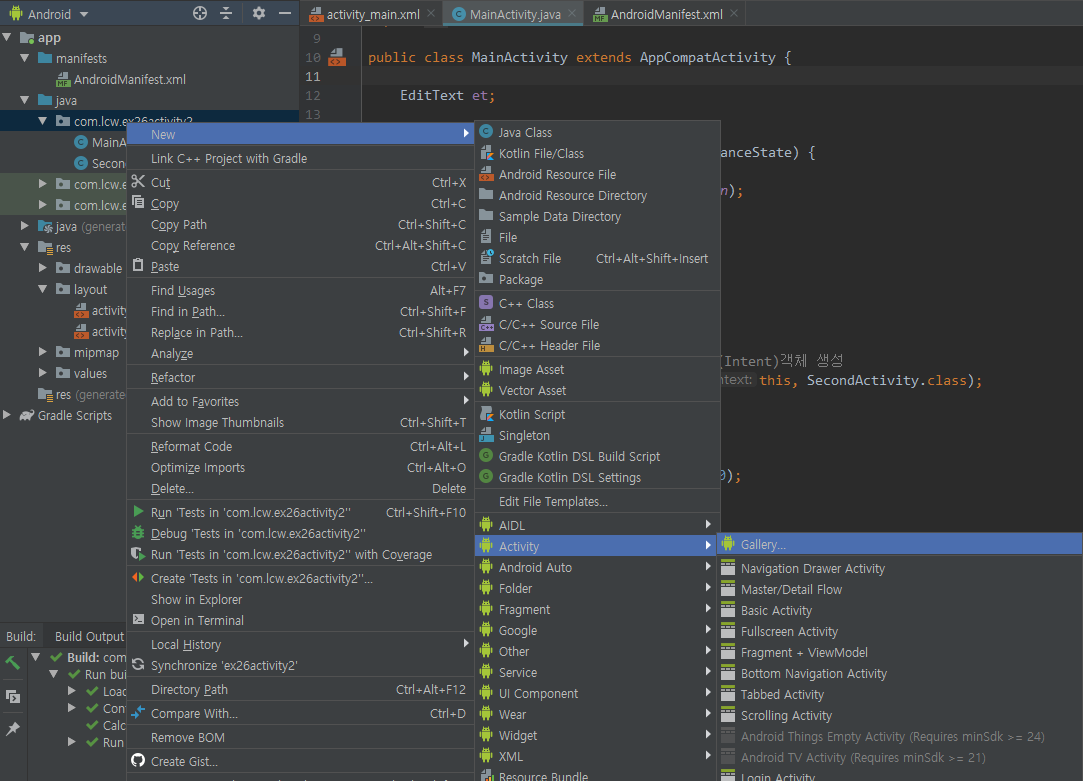Open Local History submenu
Viewport: 1083px width, 781px height.
[300, 644]
